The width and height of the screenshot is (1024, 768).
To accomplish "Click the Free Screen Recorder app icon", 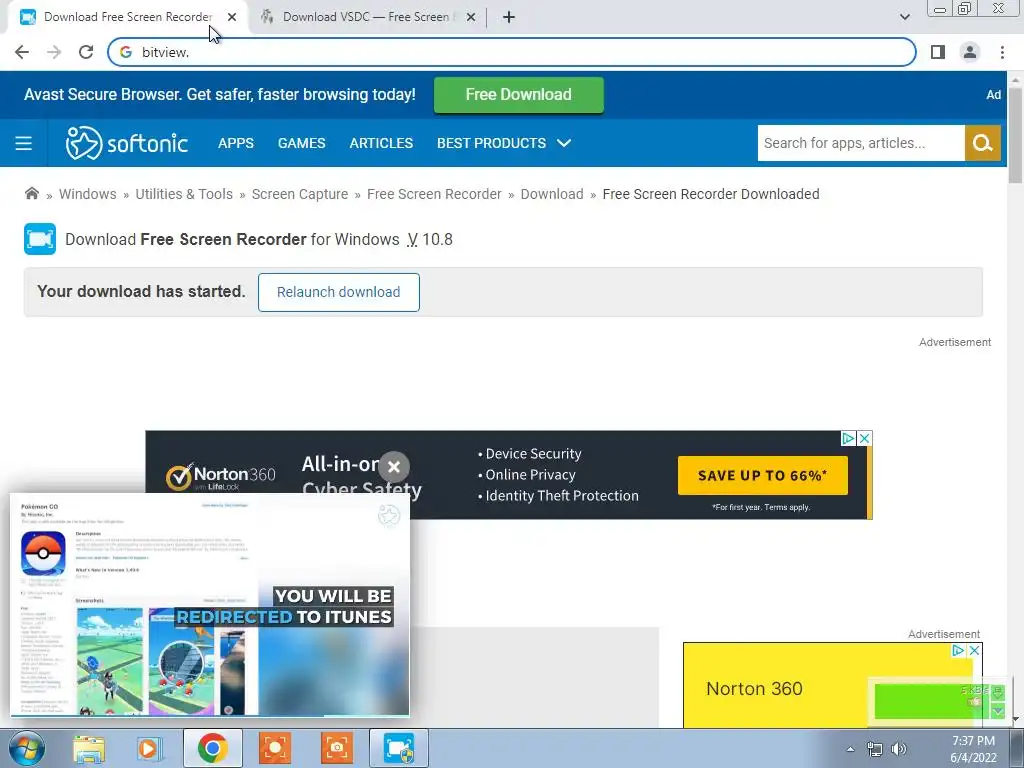I will pos(40,239).
